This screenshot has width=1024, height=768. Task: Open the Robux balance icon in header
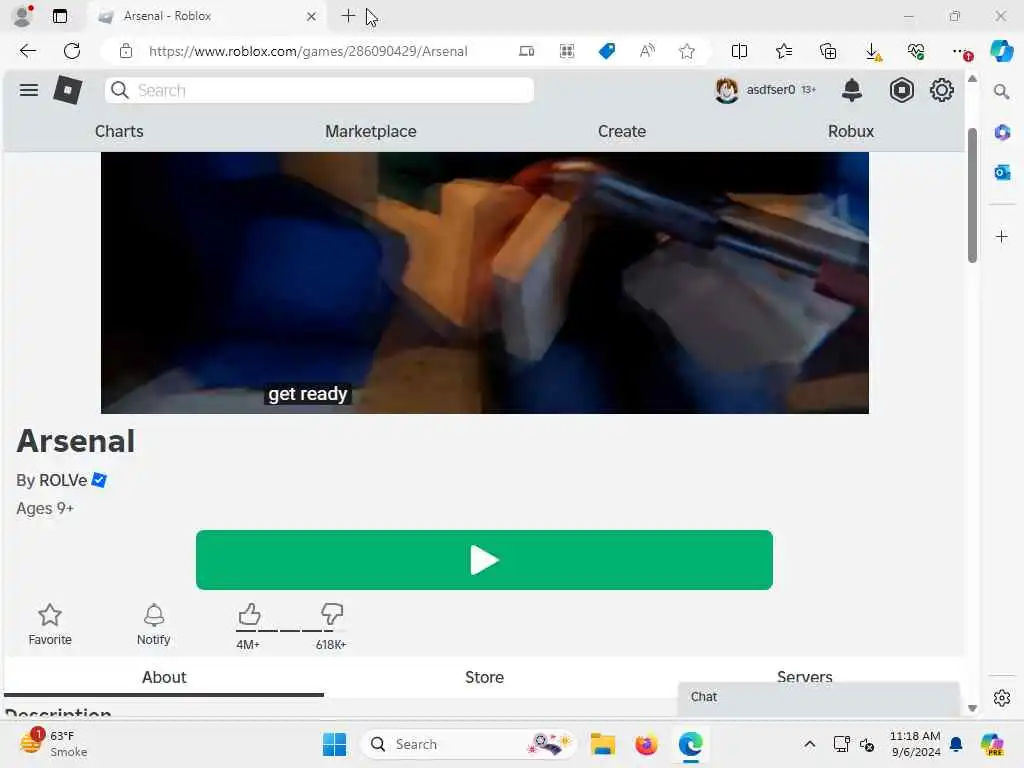click(901, 90)
